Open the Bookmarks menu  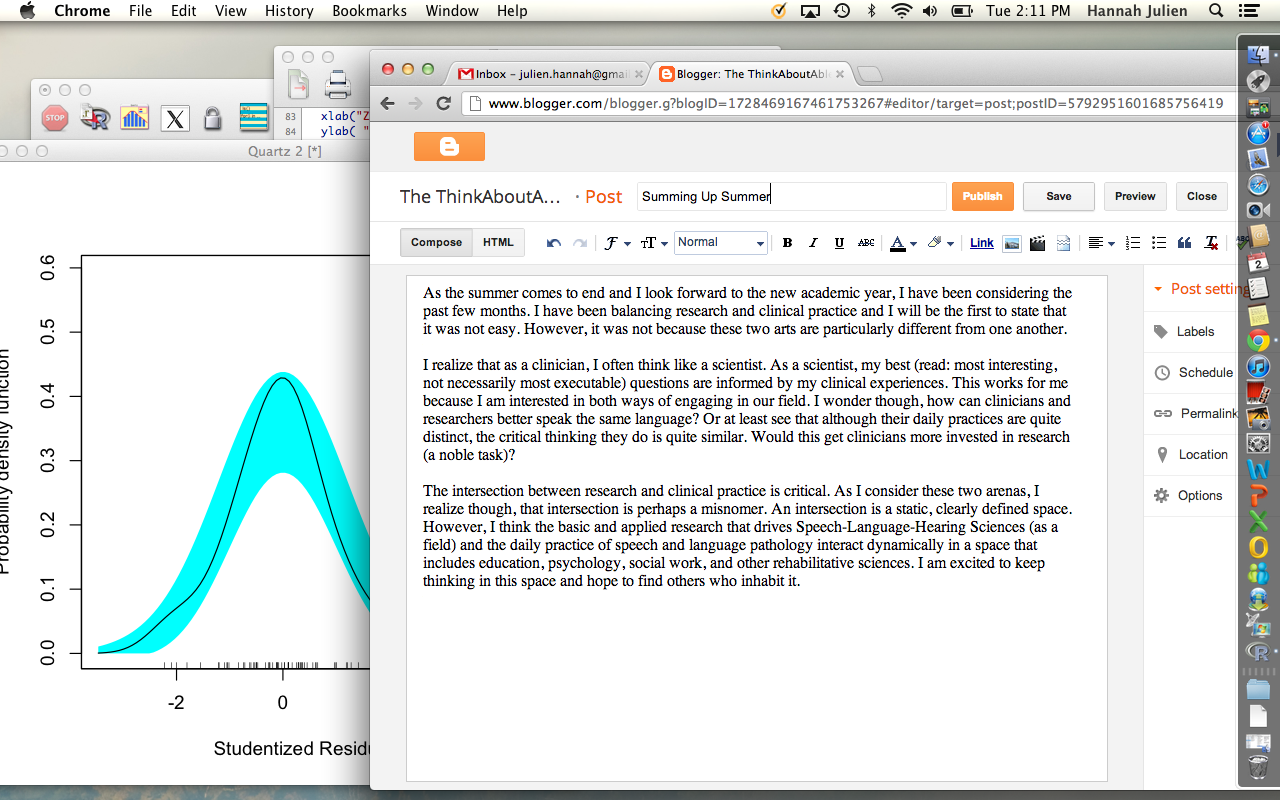(369, 11)
